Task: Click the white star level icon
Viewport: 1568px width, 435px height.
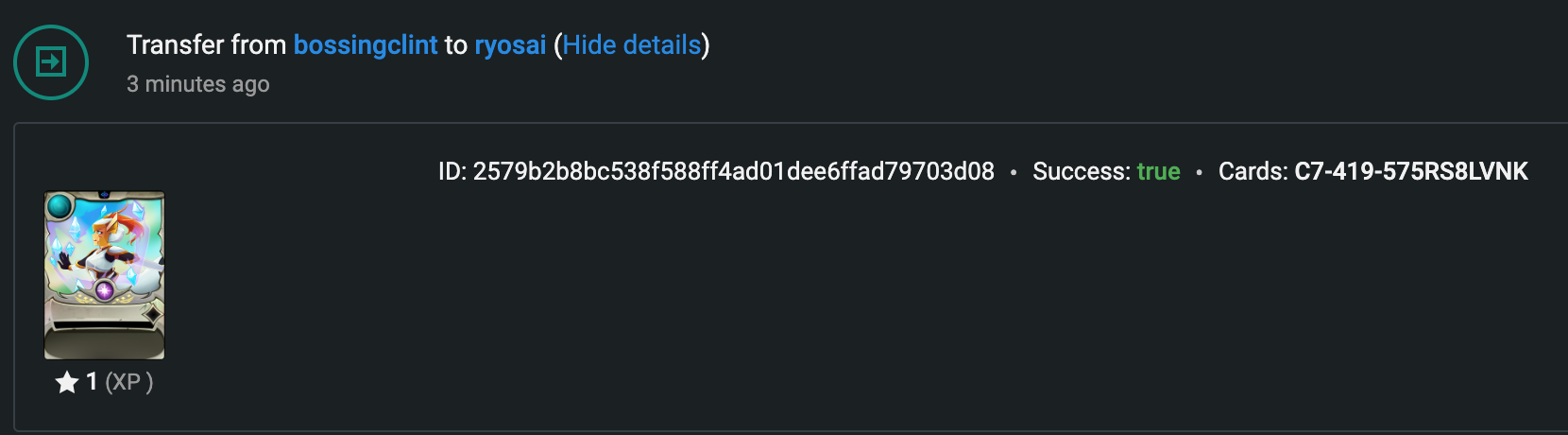Action: (66, 382)
